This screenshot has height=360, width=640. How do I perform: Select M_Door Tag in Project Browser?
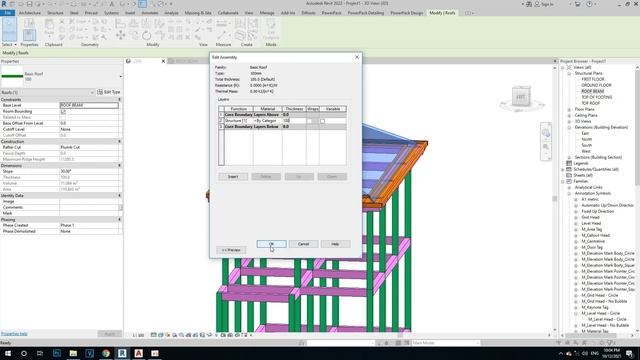coord(592,247)
